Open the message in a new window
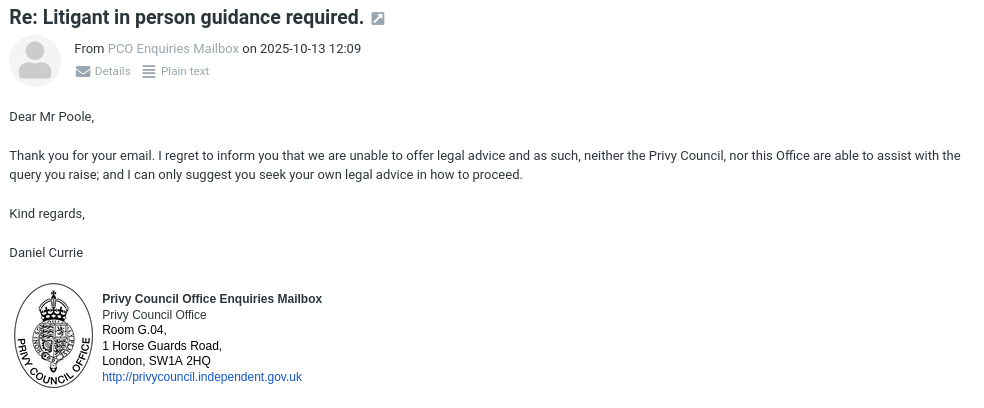Image resolution: width=984 pixels, height=408 pixels. click(x=378, y=18)
